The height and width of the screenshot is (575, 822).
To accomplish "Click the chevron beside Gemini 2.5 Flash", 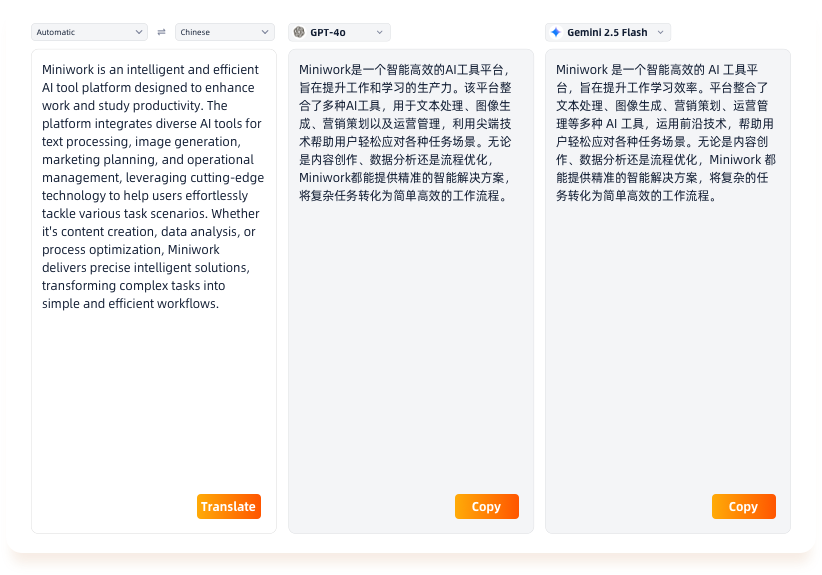I will pyautogui.click(x=661, y=32).
